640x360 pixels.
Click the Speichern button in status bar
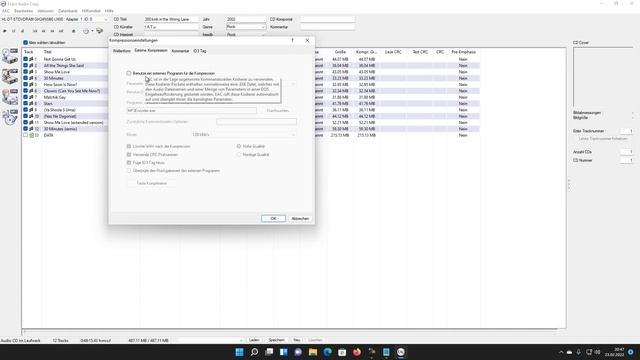click(x=276, y=340)
